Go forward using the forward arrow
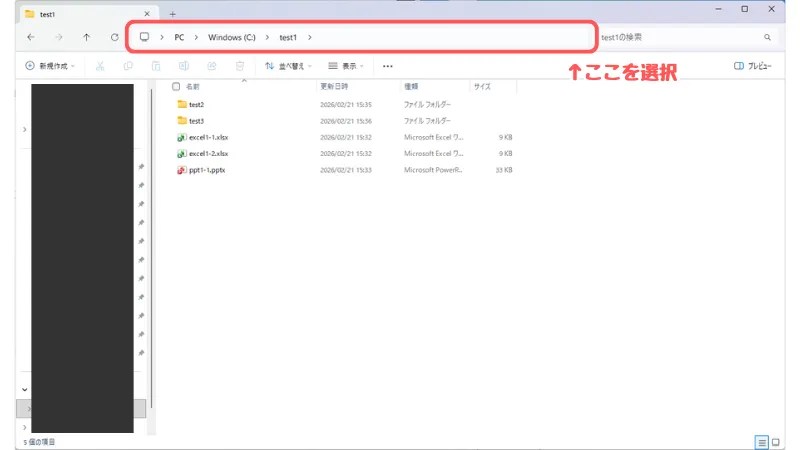The width and height of the screenshot is (800, 450). (59, 37)
